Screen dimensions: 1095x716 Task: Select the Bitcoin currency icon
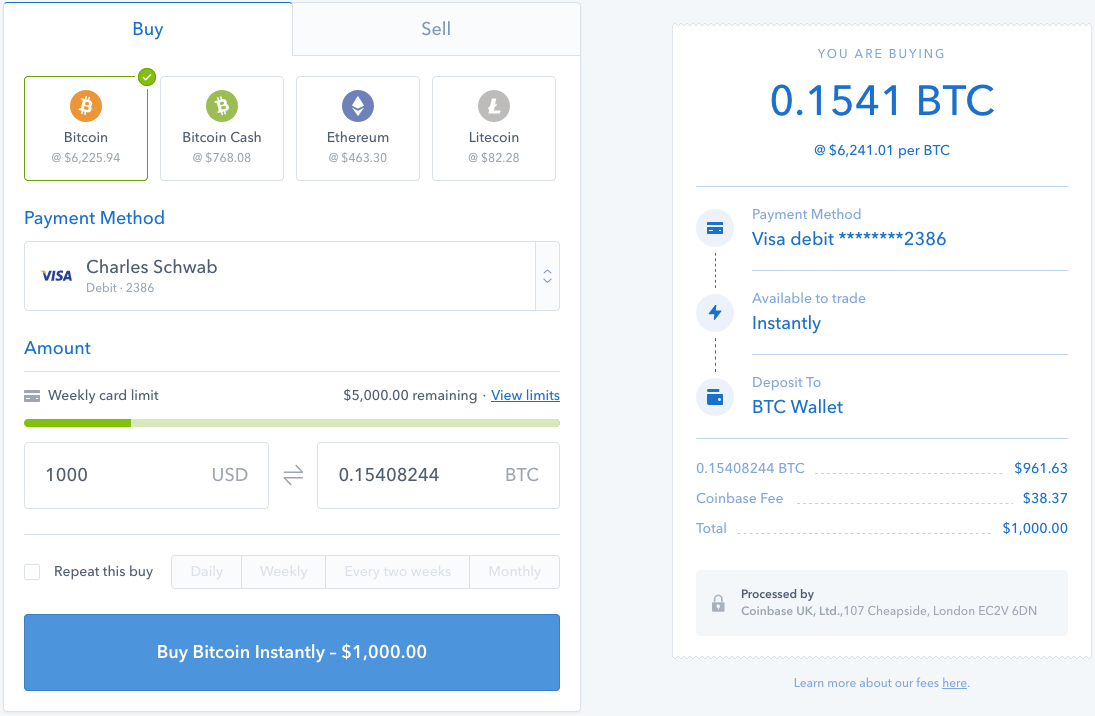coord(85,104)
